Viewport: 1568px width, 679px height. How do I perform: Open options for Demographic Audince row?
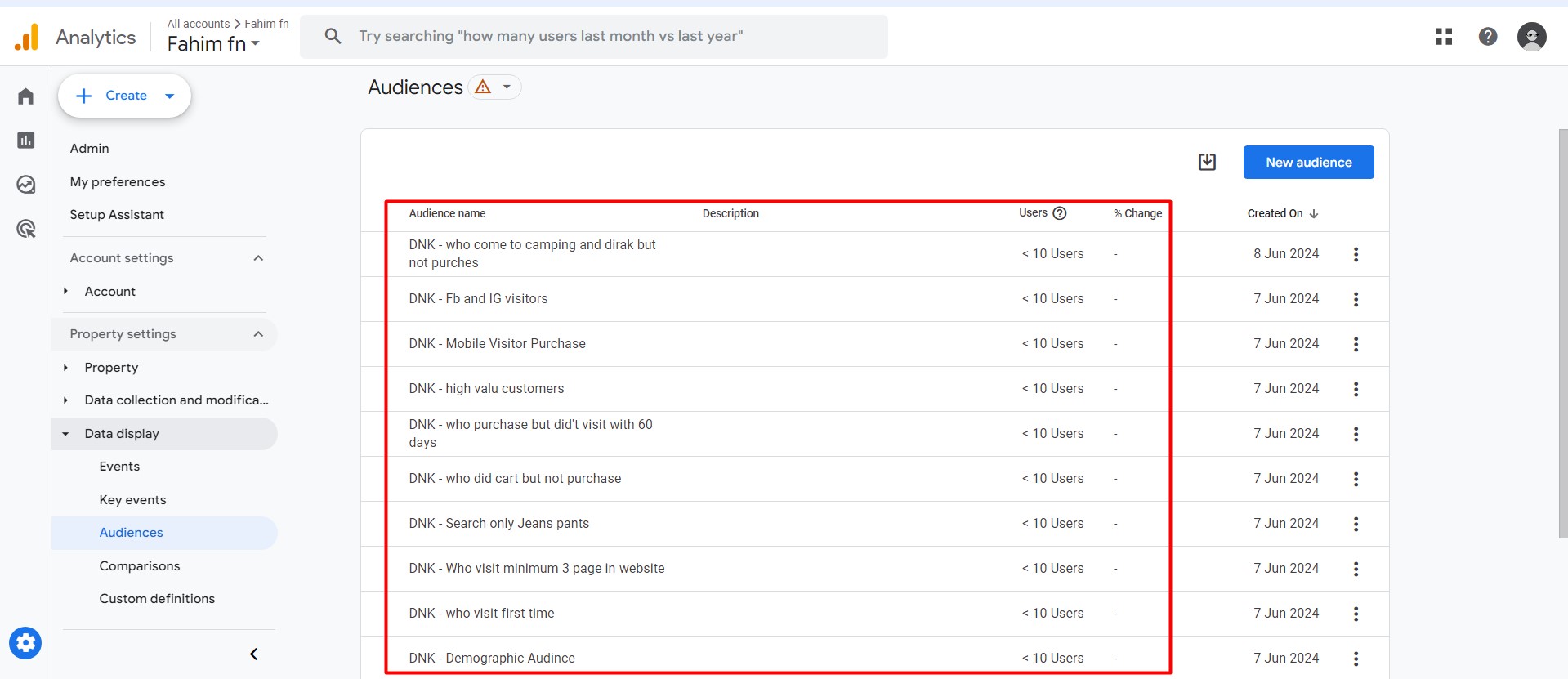point(1356,659)
